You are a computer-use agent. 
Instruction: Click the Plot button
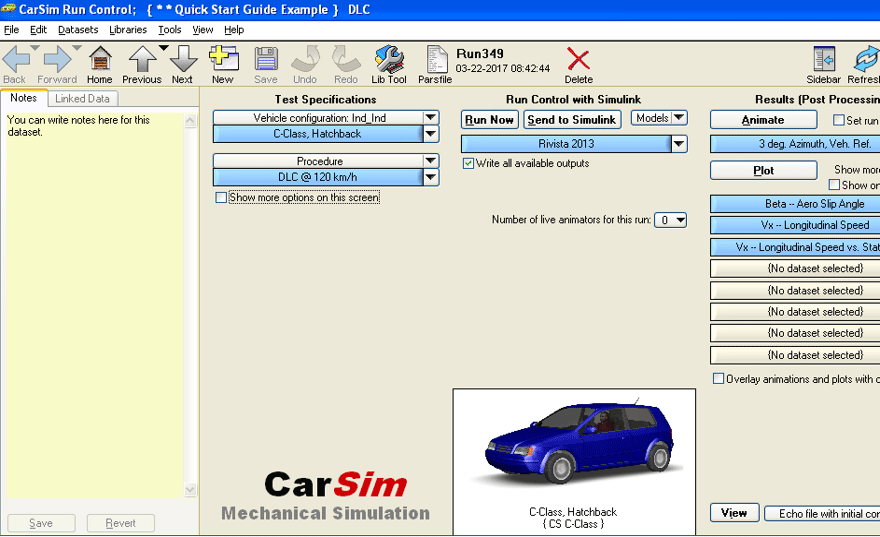pyautogui.click(x=763, y=171)
